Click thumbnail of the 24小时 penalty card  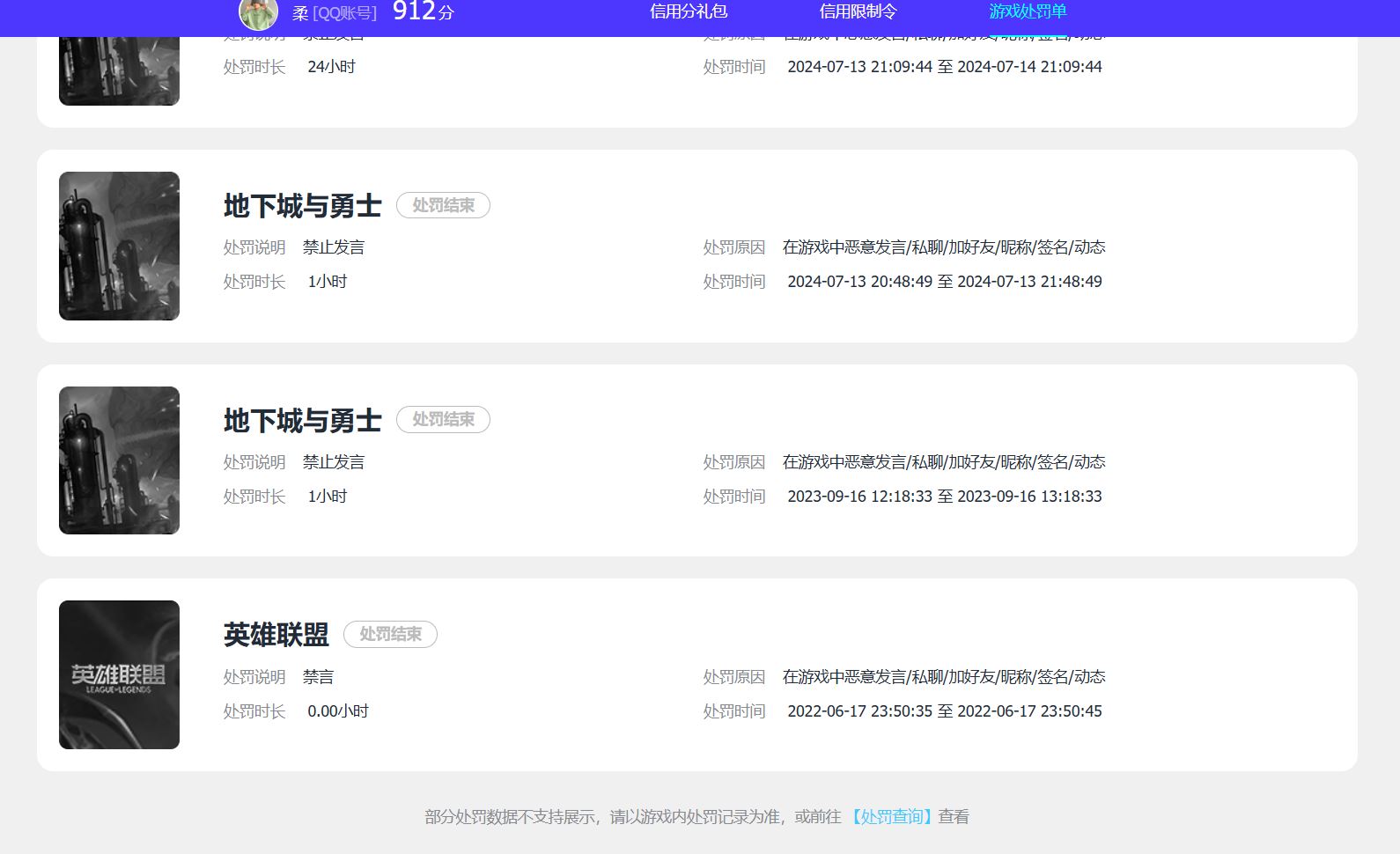119,70
